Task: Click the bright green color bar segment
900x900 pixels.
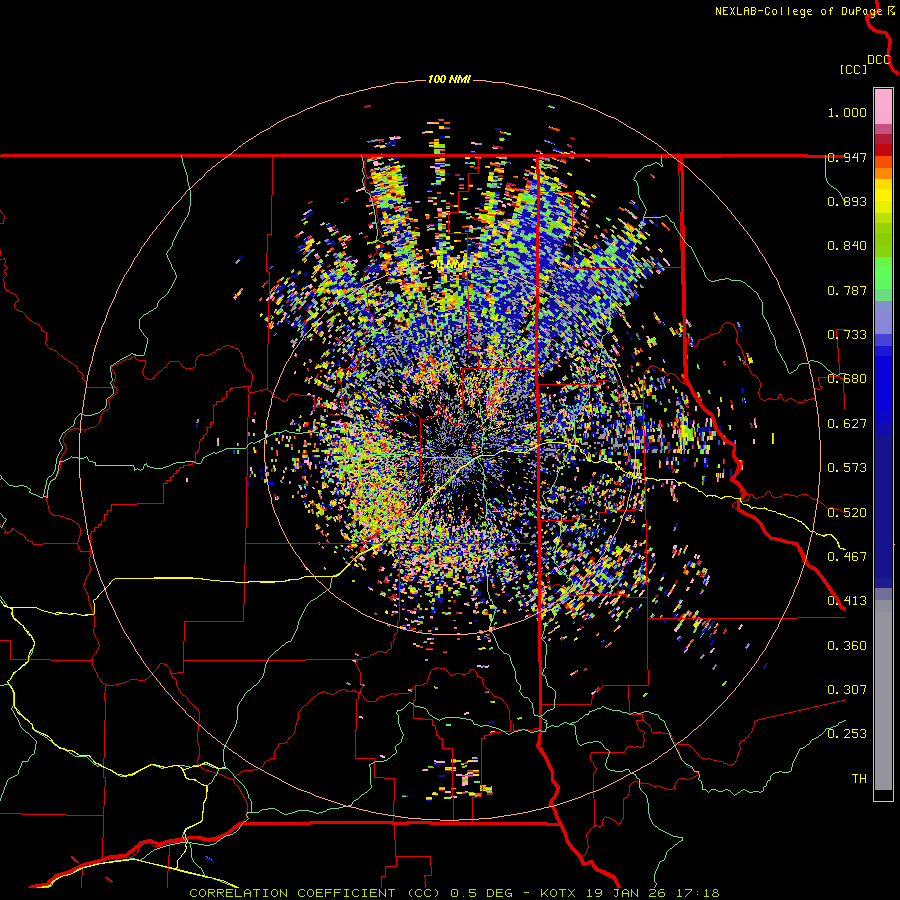Action: 883,273
